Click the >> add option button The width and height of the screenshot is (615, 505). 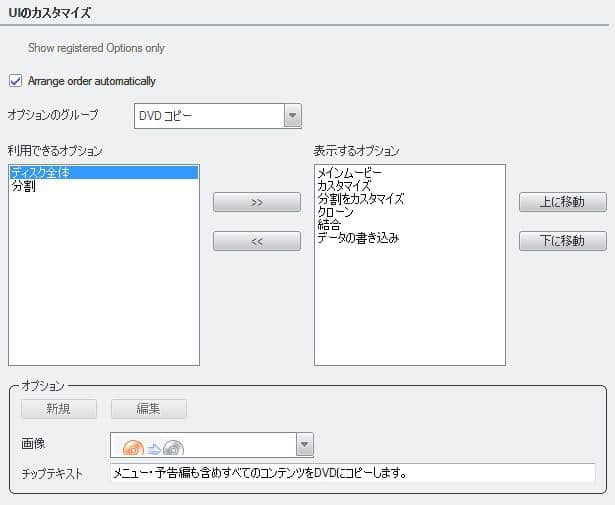pos(257,202)
